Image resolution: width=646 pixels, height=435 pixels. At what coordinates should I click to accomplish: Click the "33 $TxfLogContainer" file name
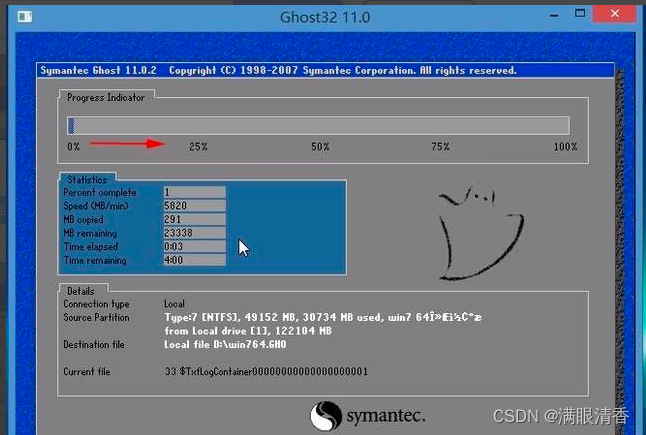(x=266, y=372)
